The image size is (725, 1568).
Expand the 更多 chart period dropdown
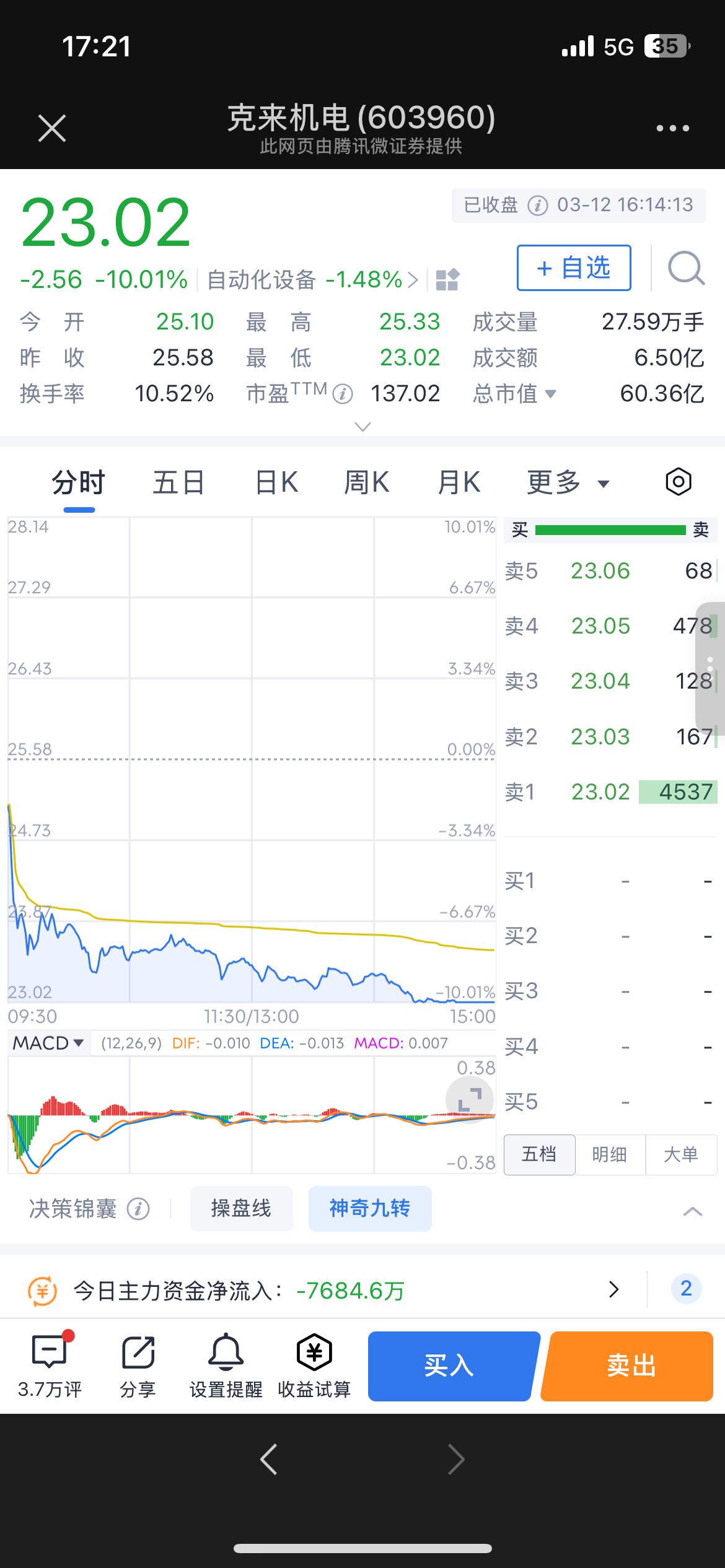click(x=568, y=482)
